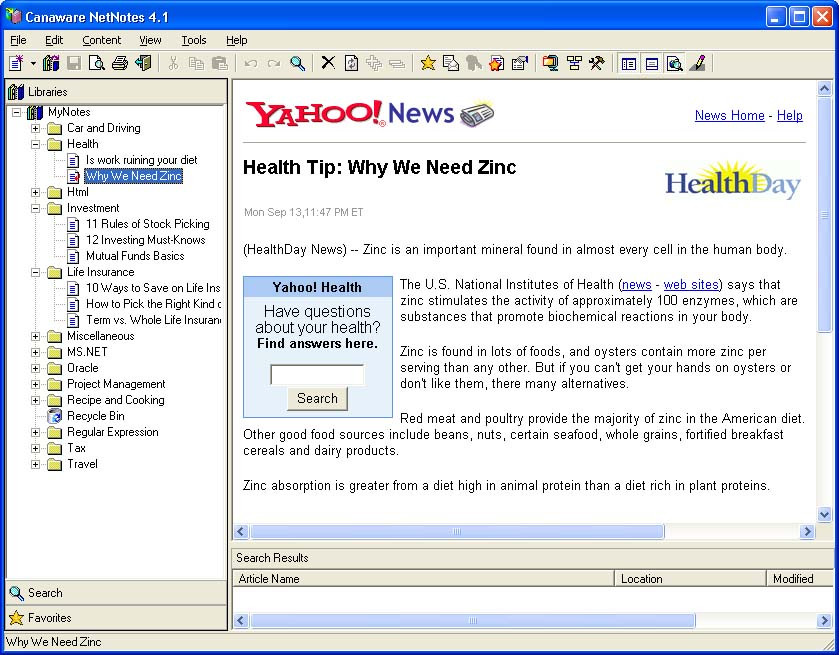Select "11 Rules of Stock Picking" article
The height and width of the screenshot is (655, 839).
point(148,224)
